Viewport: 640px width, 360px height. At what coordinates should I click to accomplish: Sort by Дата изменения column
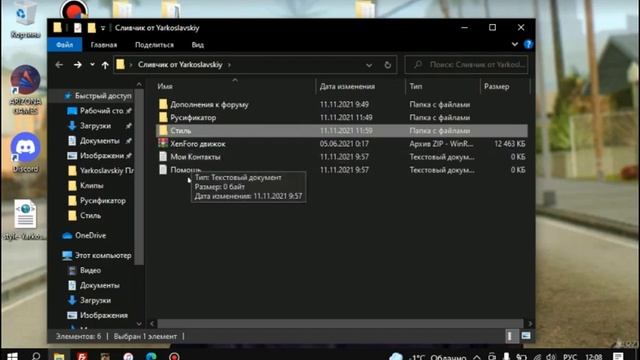pos(347,87)
